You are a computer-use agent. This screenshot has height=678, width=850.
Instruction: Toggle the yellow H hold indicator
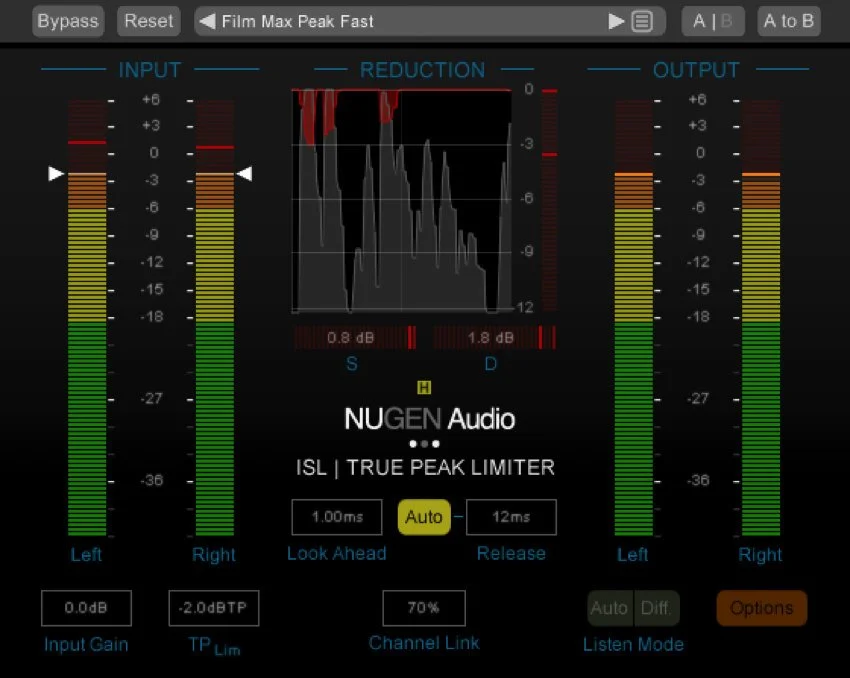(x=424, y=388)
